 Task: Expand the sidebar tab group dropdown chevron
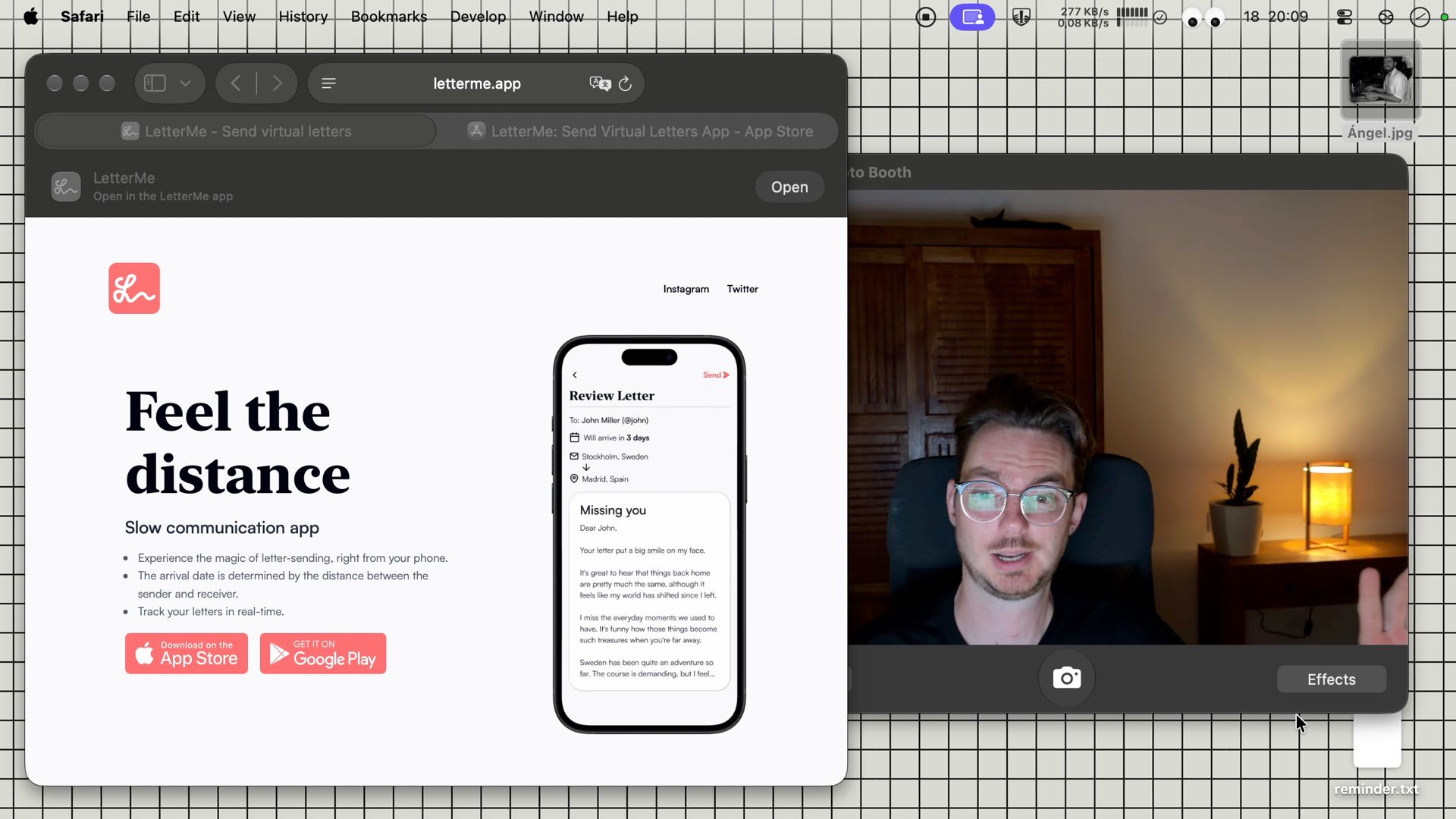coord(186,83)
